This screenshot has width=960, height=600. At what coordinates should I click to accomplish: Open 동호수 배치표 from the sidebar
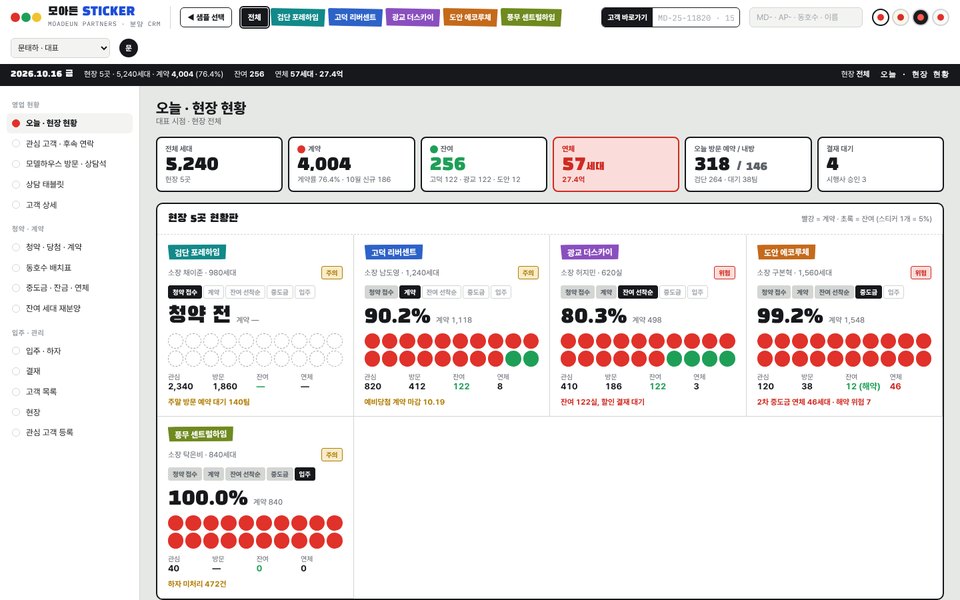coord(70,268)
